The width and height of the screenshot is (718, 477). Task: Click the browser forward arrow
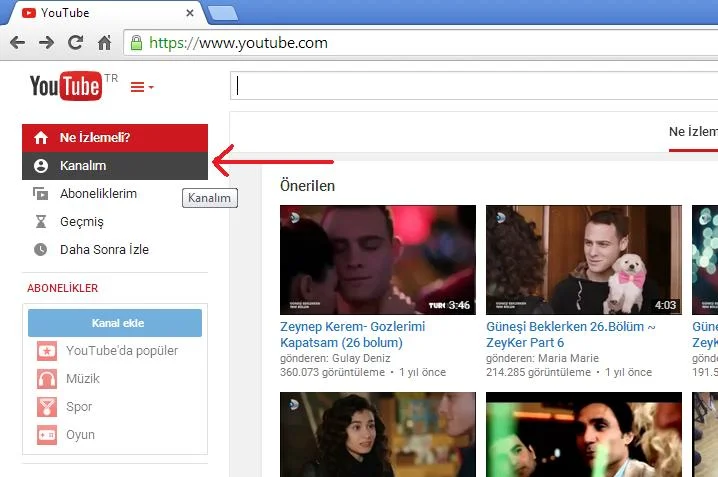[46, 43]
